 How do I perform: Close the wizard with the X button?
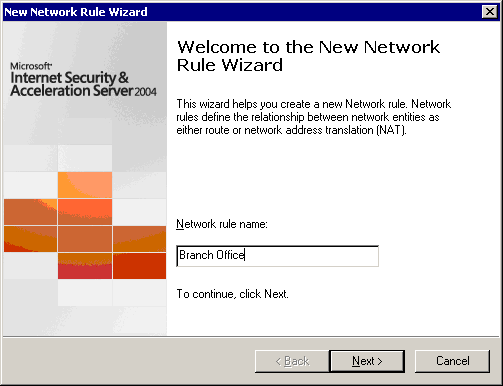coord(490,12)
